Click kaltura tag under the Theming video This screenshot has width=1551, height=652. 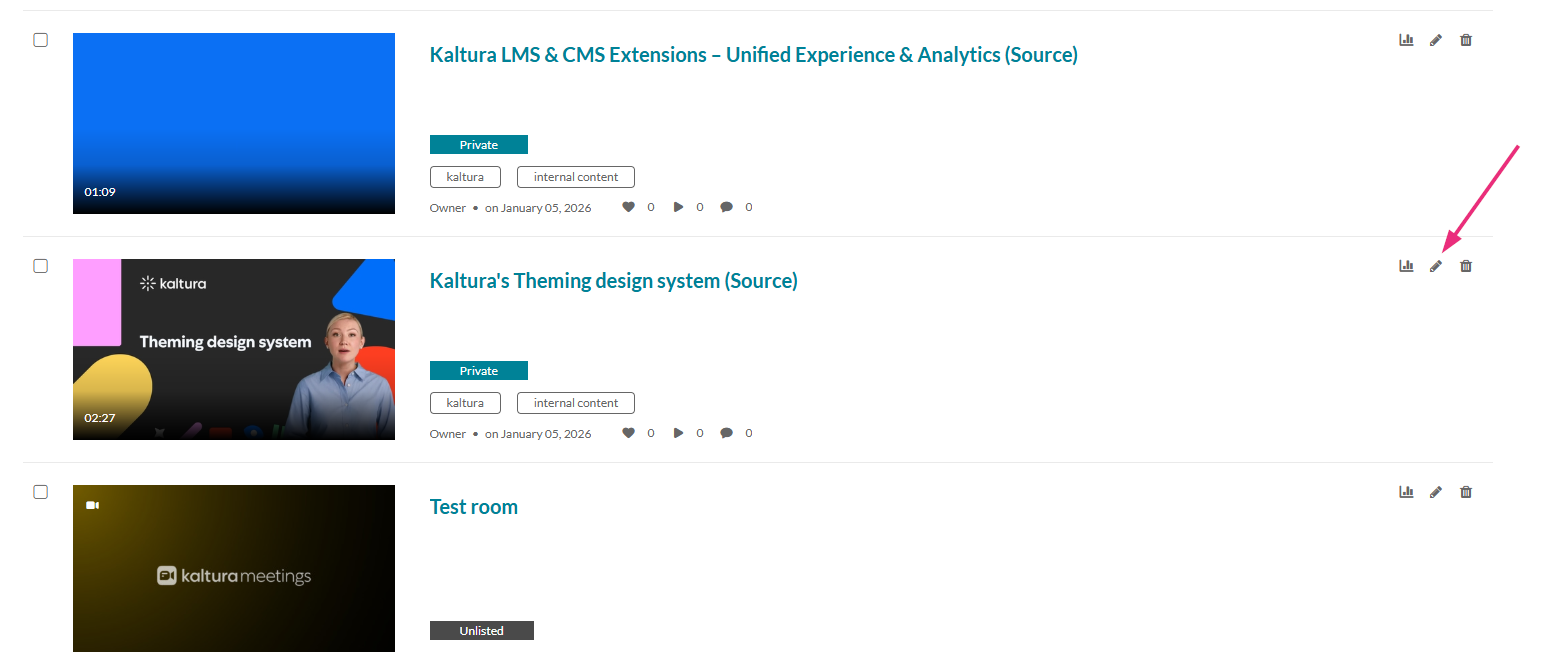(x=466, y=403)
